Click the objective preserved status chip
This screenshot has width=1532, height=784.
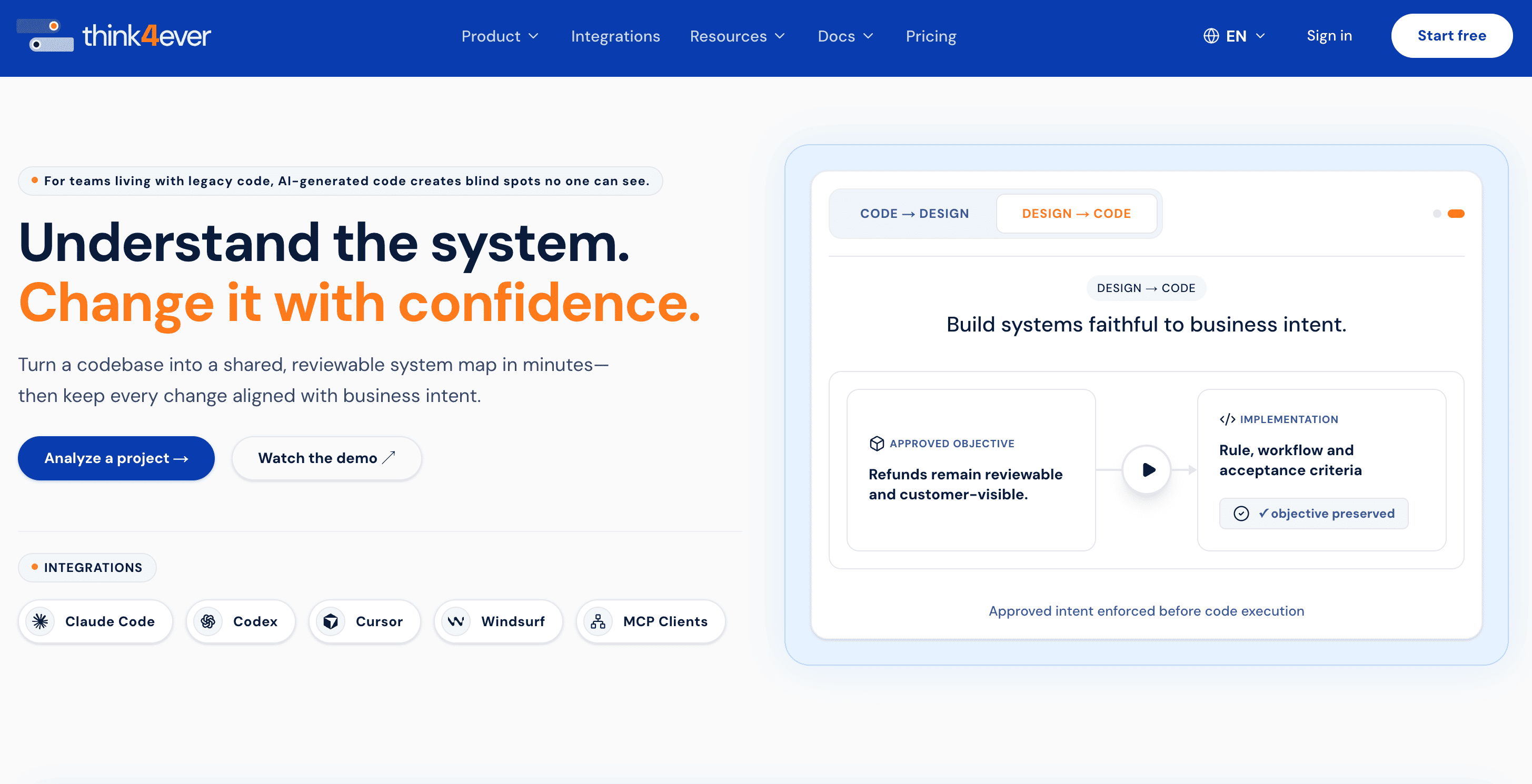point(1314,514)
